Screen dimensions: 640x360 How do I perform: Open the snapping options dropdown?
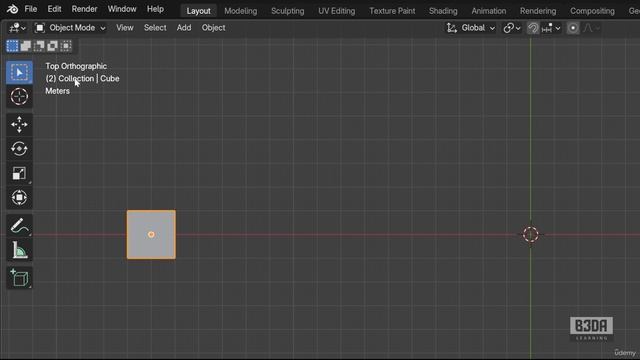pos(551,28)
